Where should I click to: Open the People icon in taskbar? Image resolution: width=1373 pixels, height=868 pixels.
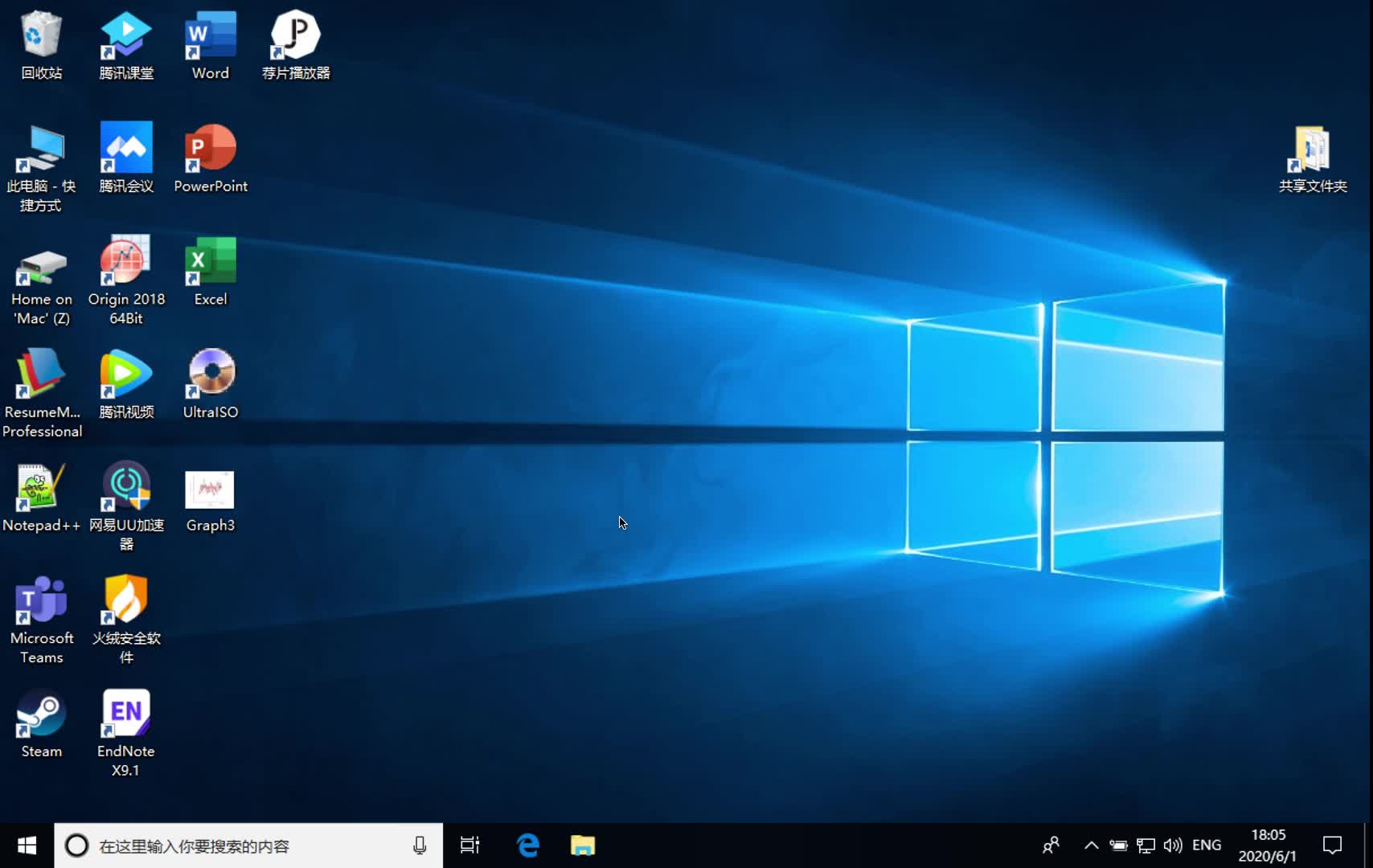[x=1051, y=845]
